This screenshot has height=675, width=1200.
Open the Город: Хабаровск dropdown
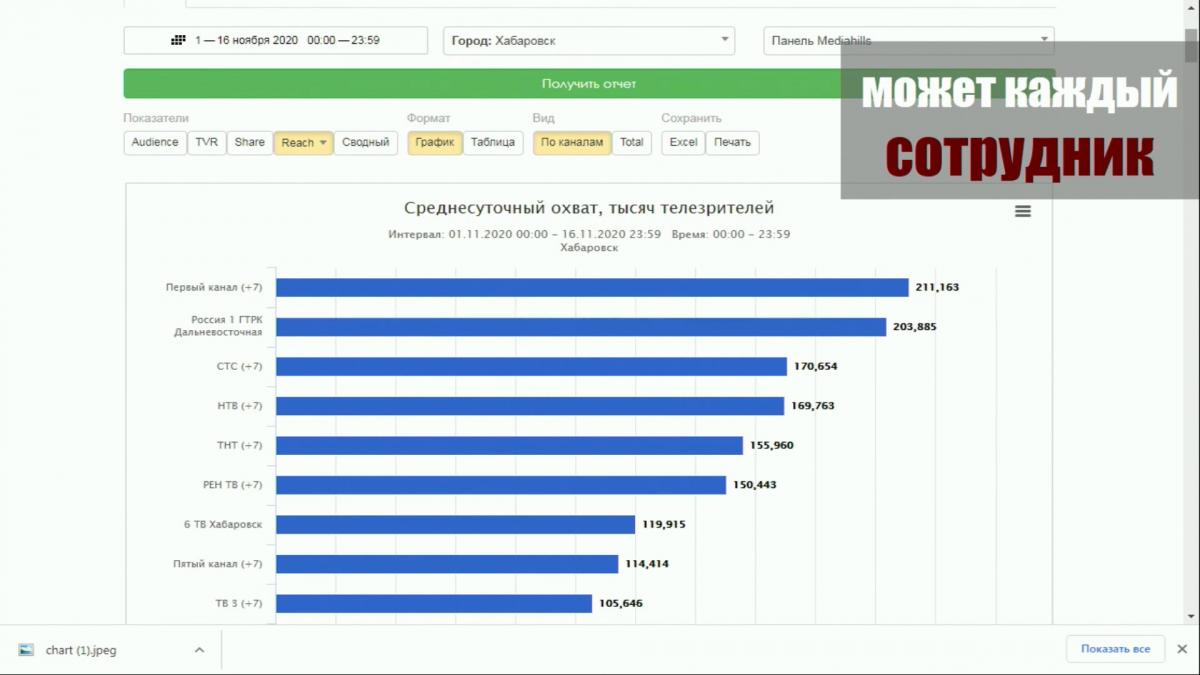pos(588,41)
